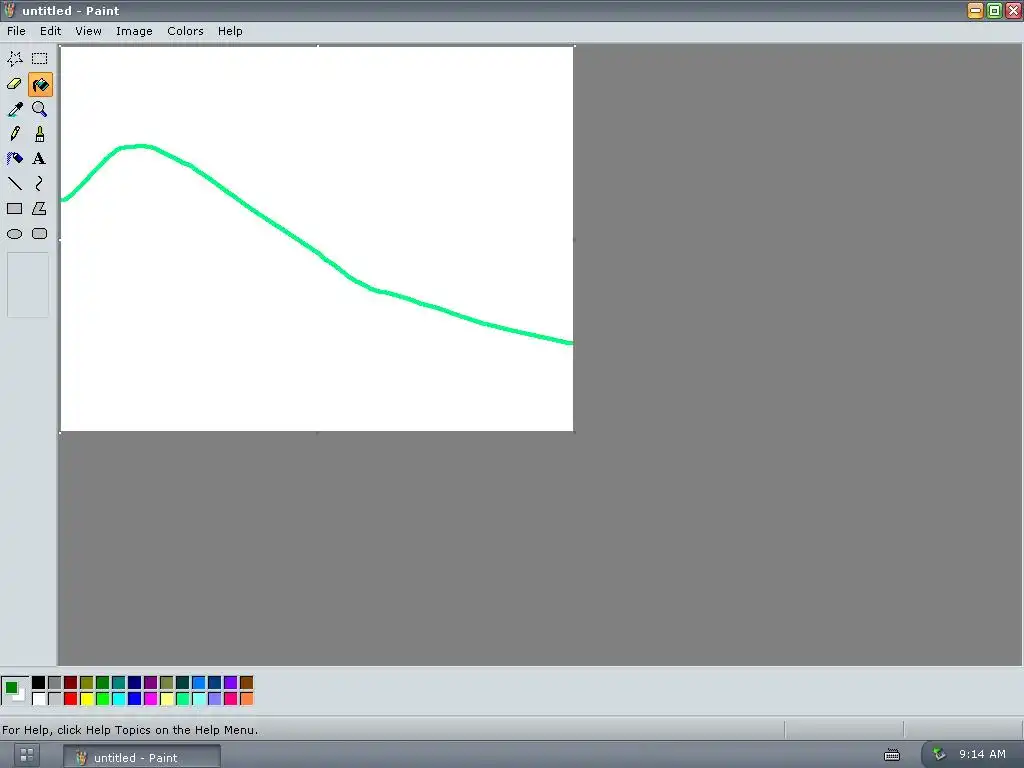Select the Polygon shape tool
Viewport: 1024px width, 768px height.
point(40,209)
